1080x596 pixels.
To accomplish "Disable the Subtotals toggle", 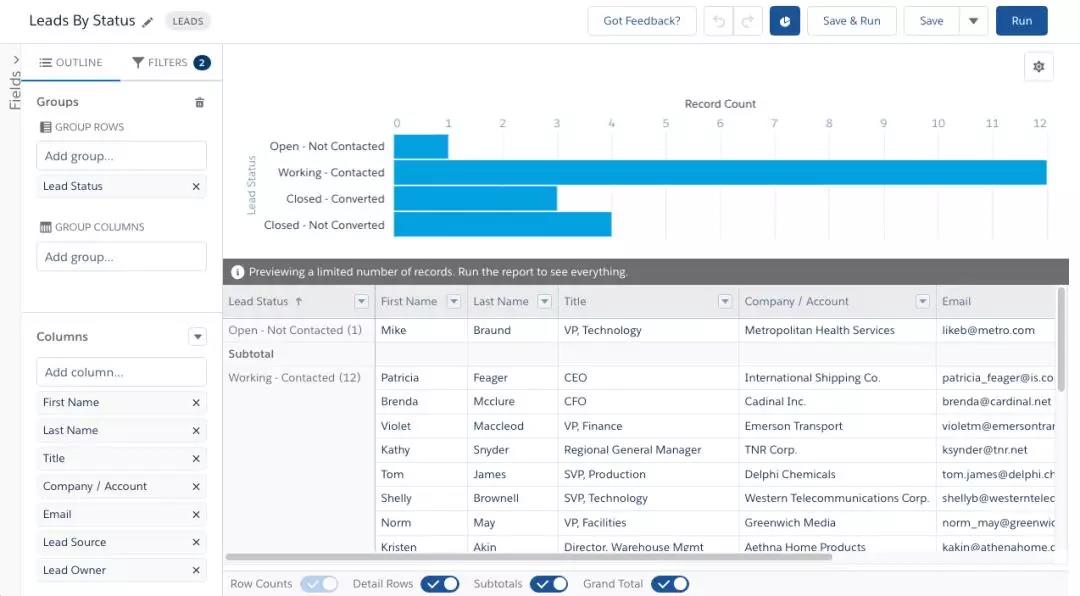I will [x=549, y=584].
